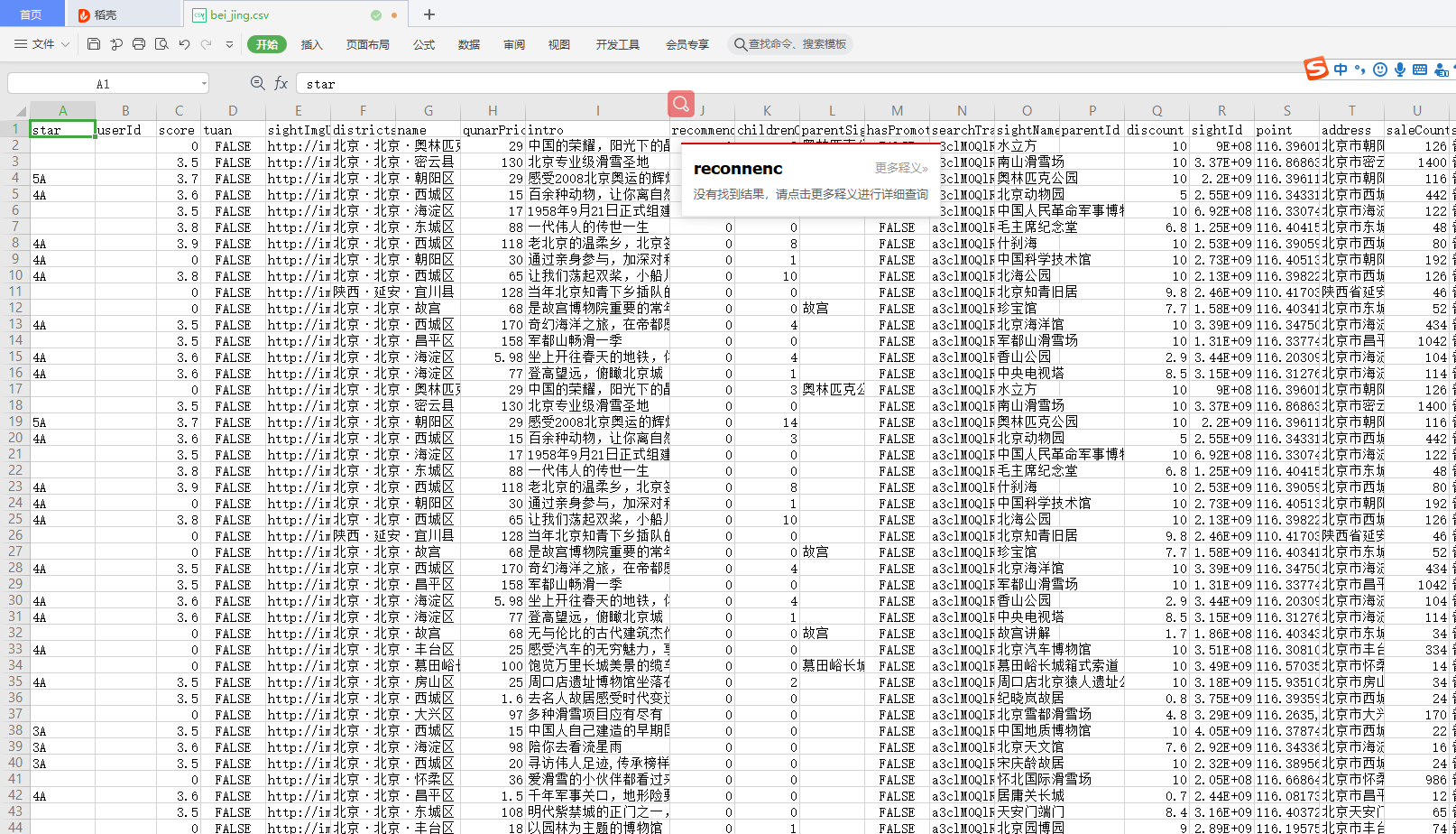
Task: Select the 视图 ribbon tab
Action: (559, 44)
